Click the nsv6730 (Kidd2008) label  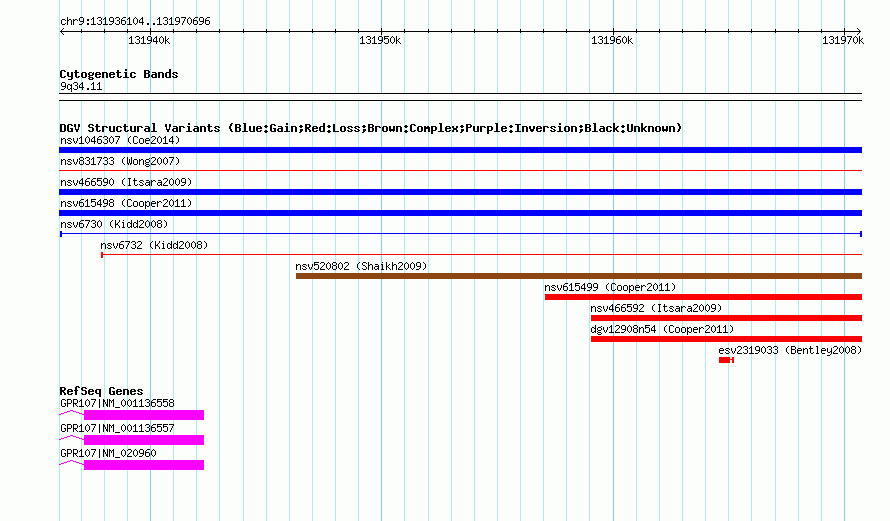tap(114, 224)
